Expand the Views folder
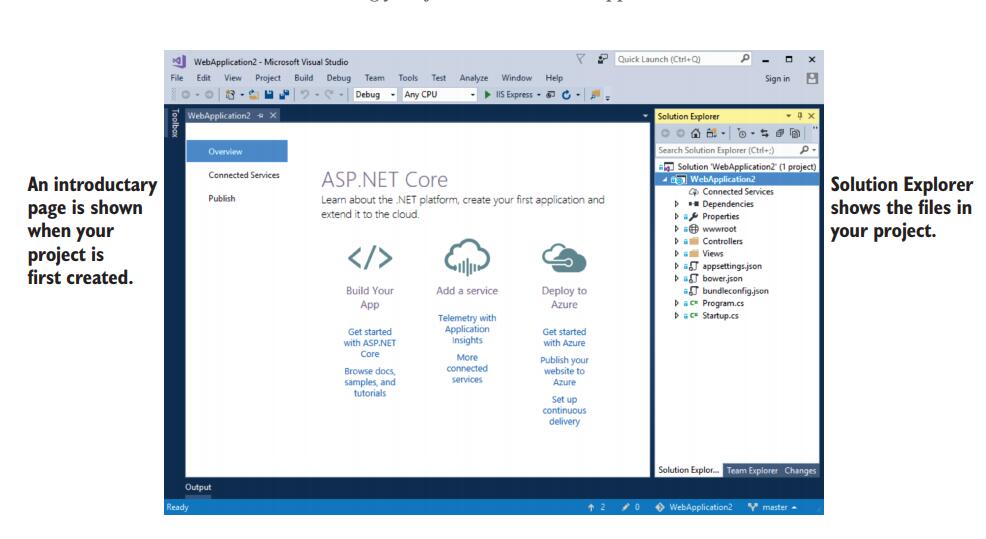Screen dimensions: 986x539 point(677,253)
